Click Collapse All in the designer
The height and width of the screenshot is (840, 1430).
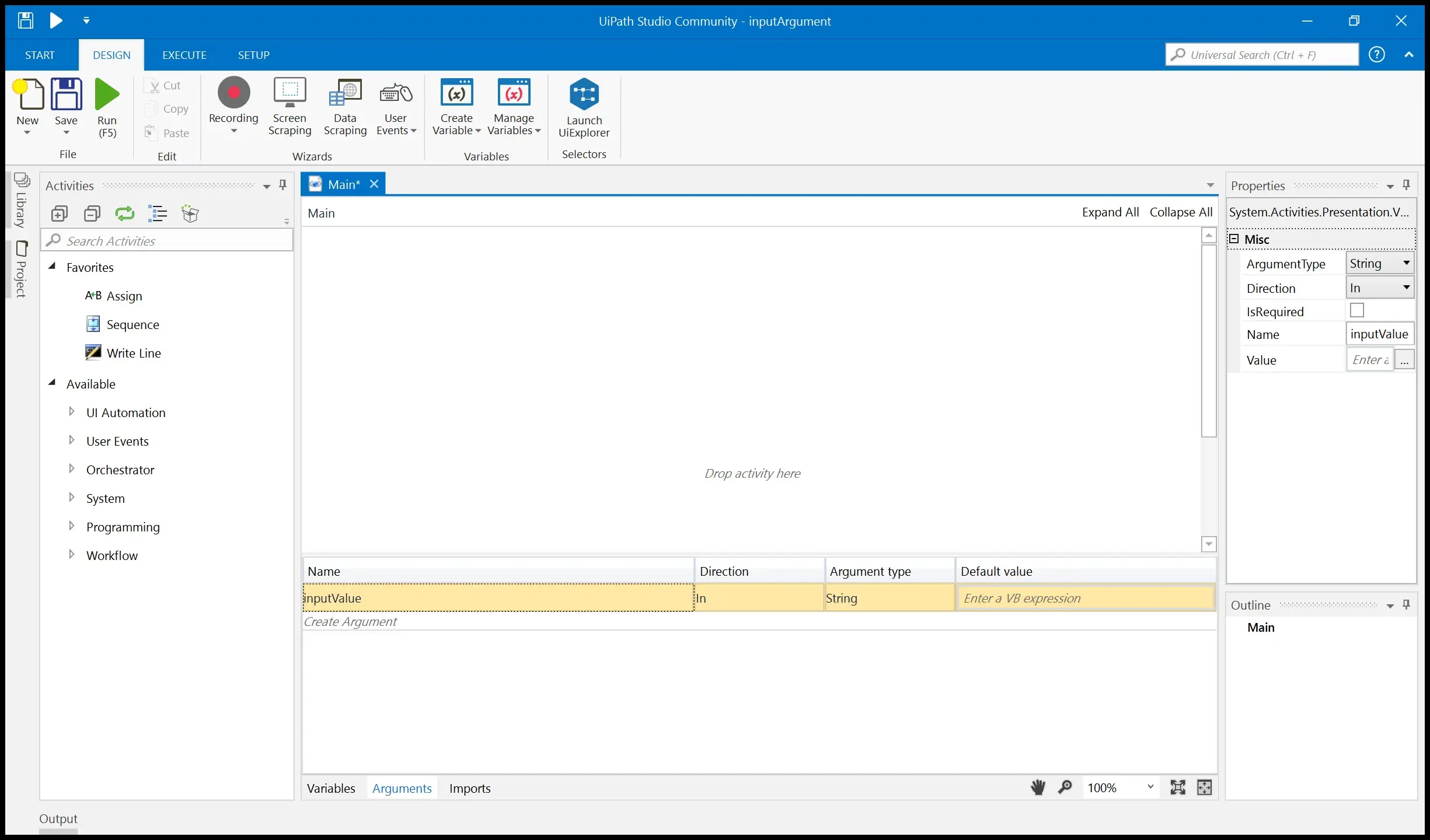(x=1181, y=212)
